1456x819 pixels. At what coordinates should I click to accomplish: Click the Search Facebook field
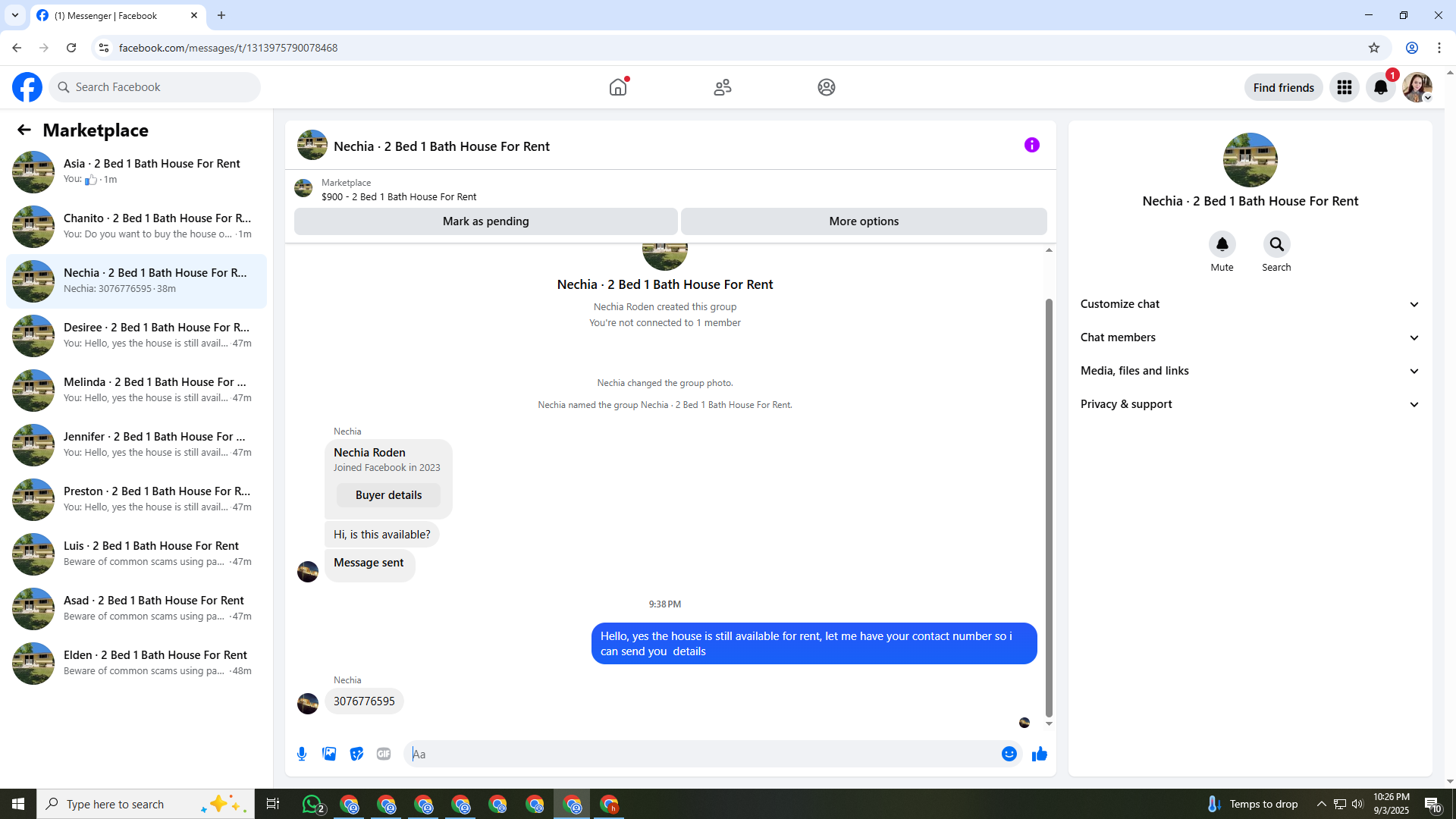coord(155,87)
